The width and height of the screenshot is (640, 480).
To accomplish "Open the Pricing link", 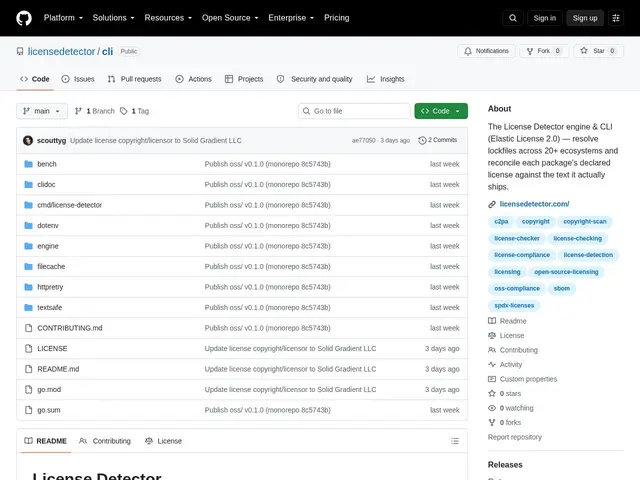I will (x=337, y=18).
